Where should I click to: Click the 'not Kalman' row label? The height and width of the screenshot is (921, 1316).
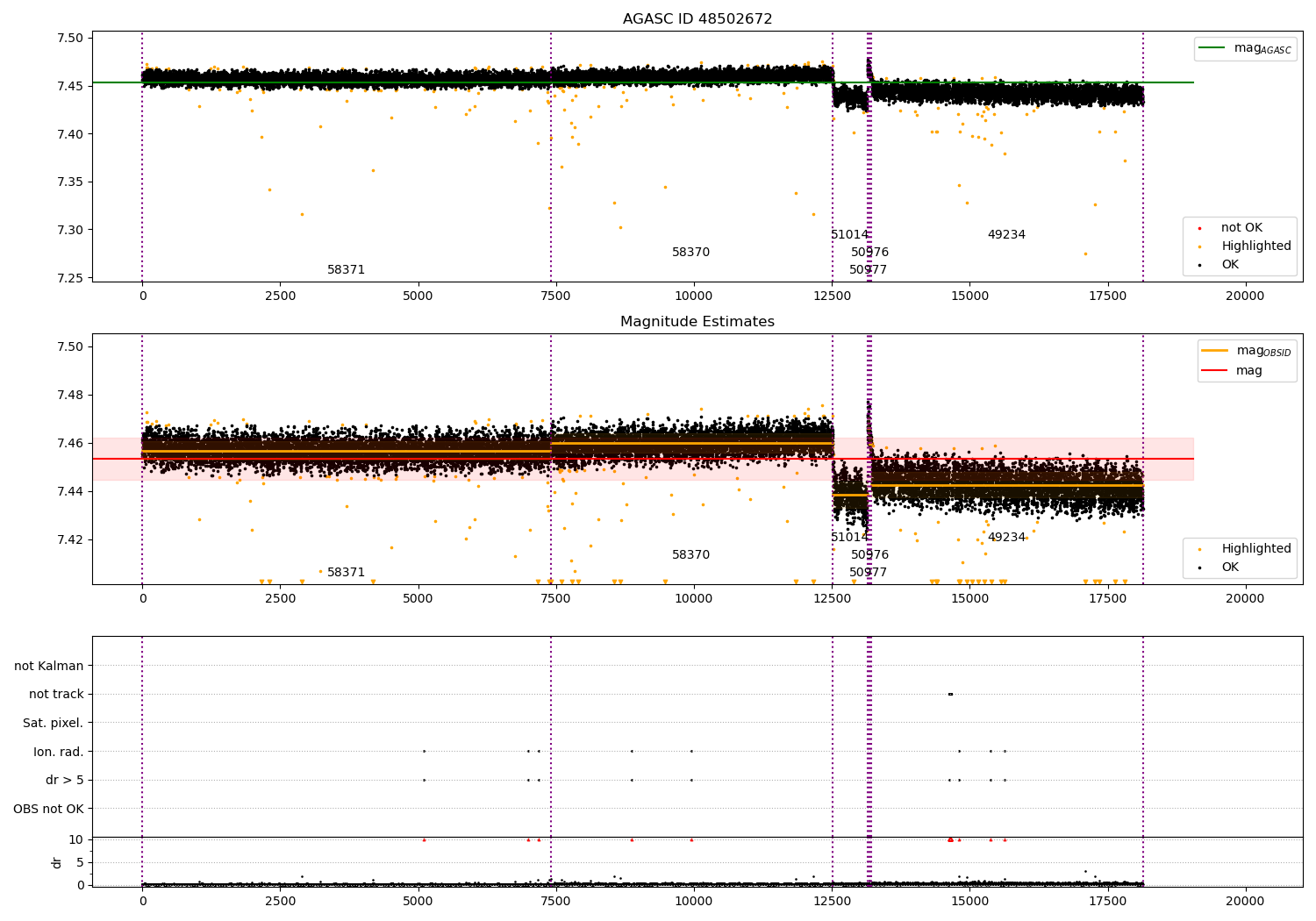point(49,666)
